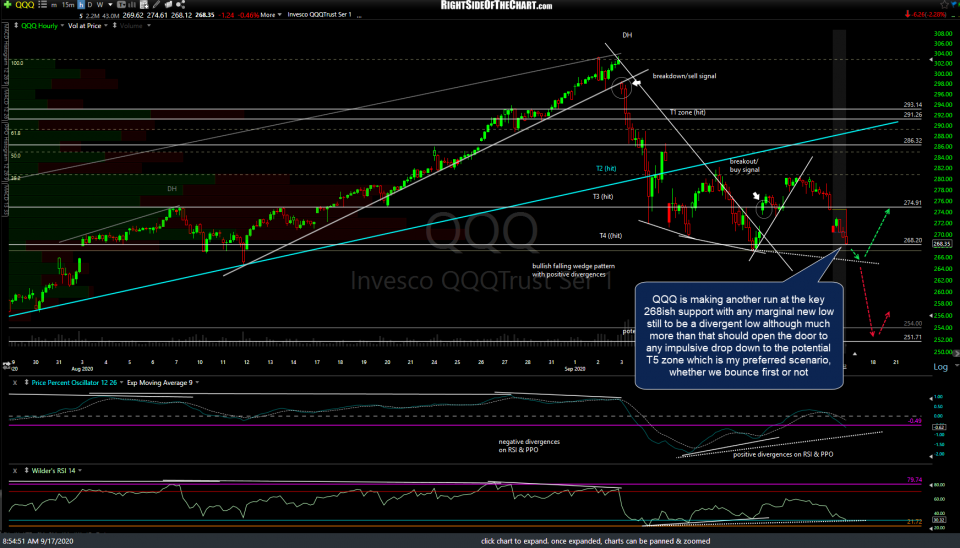Click the 'breakout/buy signal' annotation
This screenshot has height=548, width=960.
(744, 165)
